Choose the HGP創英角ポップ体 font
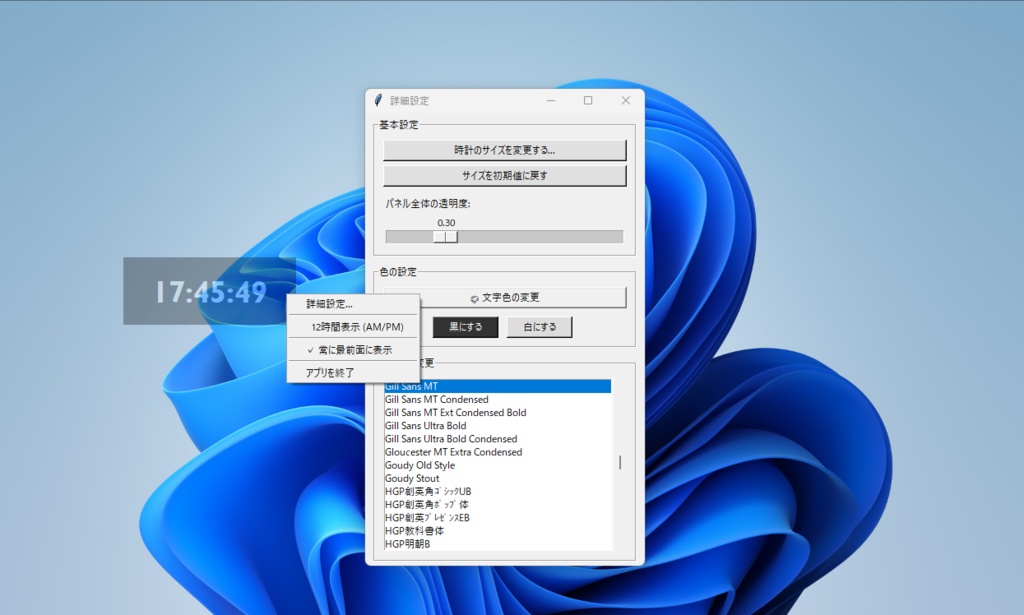 pos(498,505)
